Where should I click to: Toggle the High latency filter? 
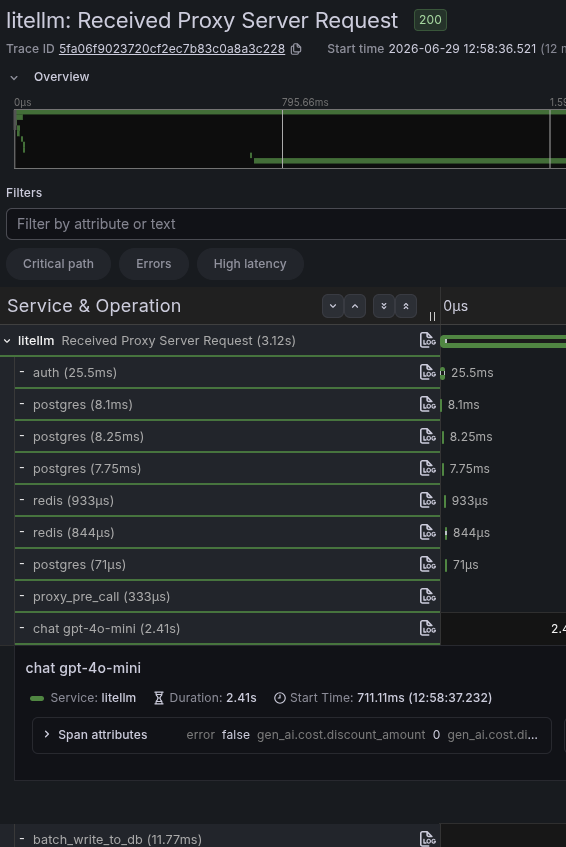(x=250, y=264)
